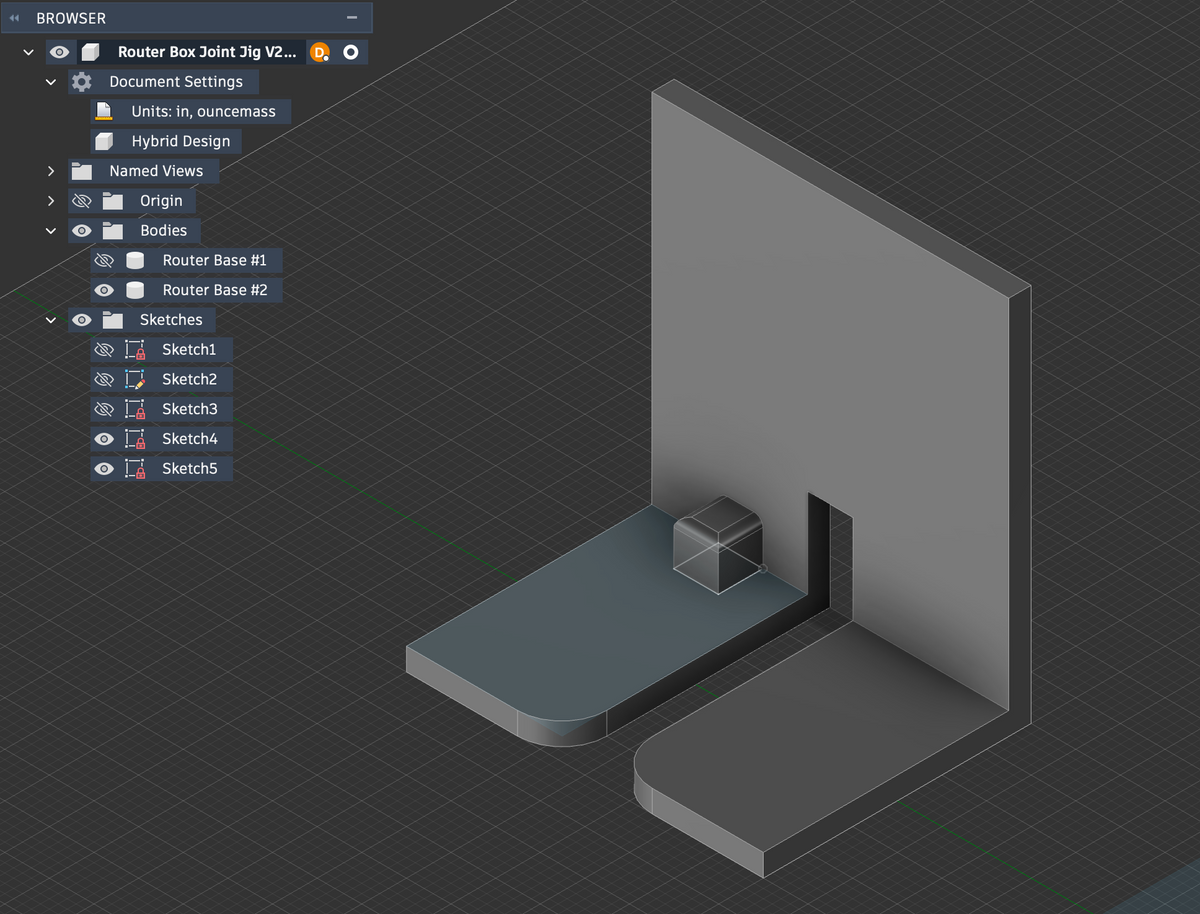Hide the Sketches folder contents

(x=82, y=320)
